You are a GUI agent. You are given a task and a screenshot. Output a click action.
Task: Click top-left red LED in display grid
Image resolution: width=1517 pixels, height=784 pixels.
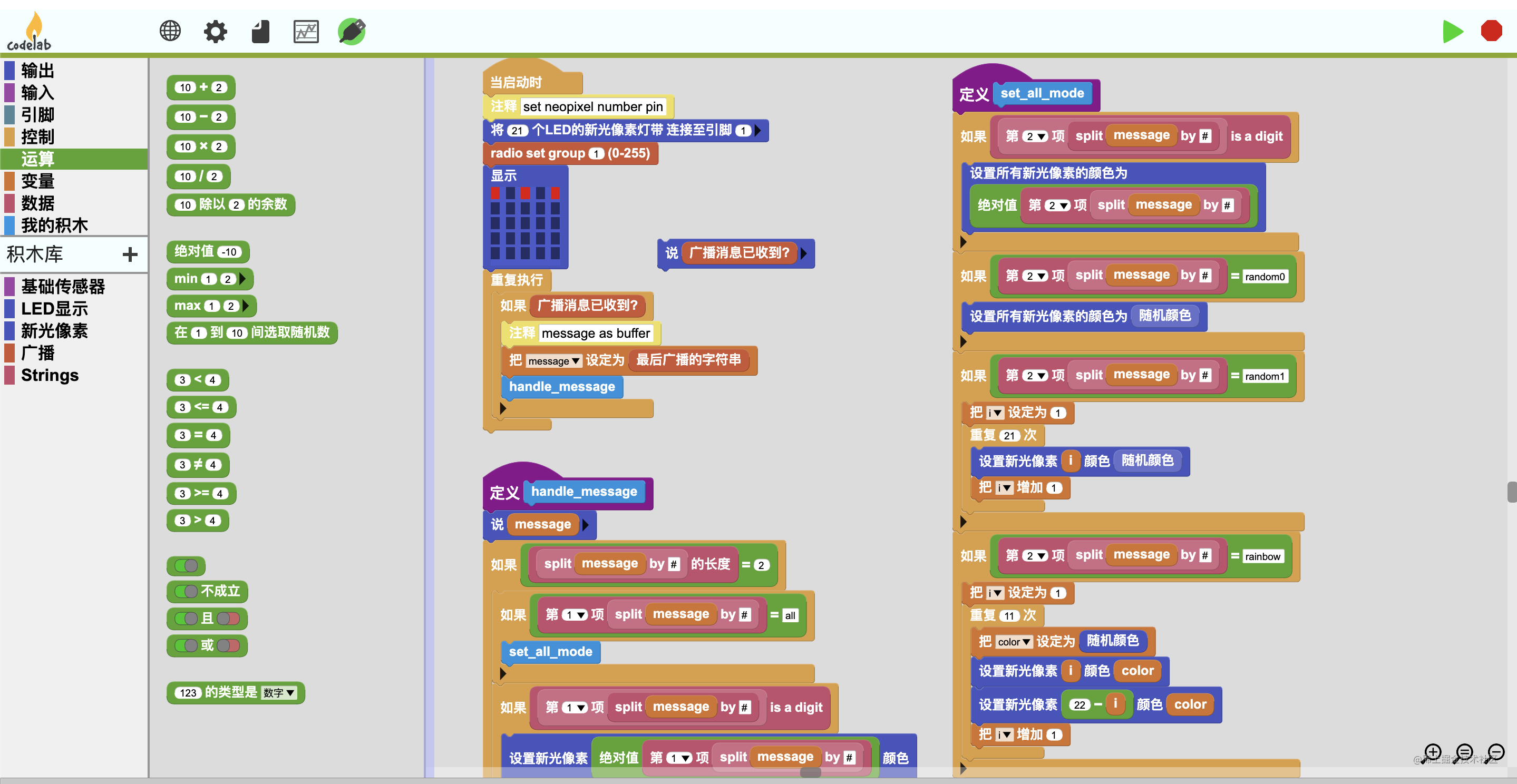pos(495,192)
